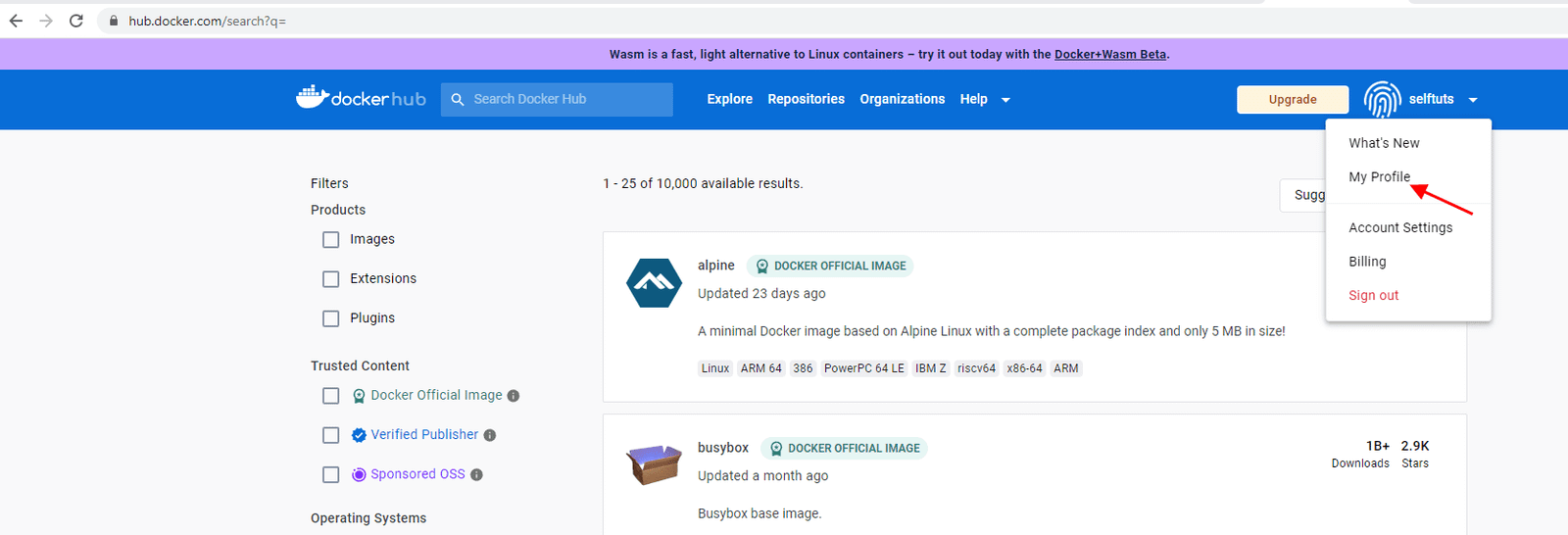
Task: Enable the Sponsored OSS filter checkbox
Action: tap(331, 474)
